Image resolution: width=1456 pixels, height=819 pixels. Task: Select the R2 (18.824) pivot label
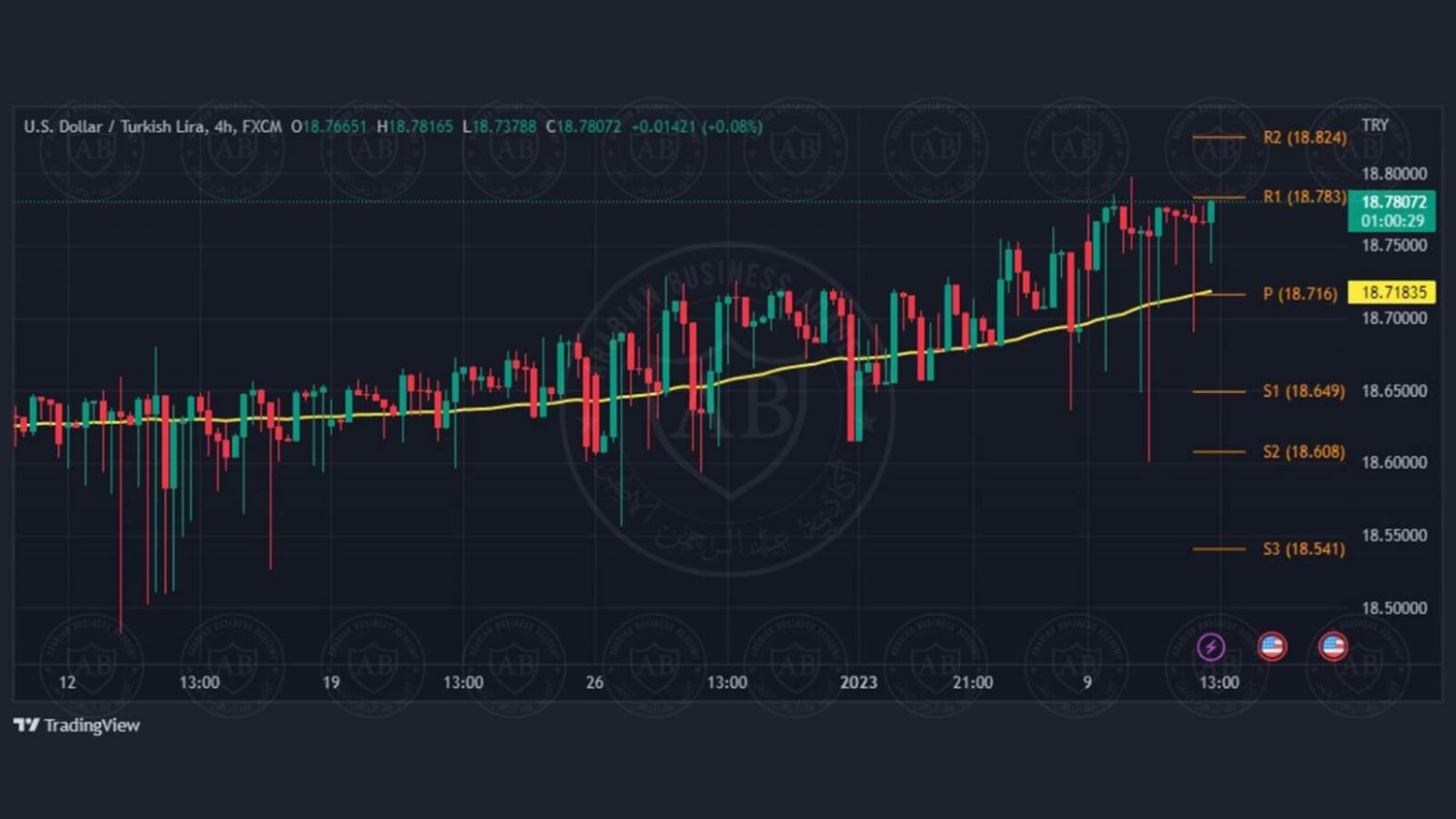pyautogui.click(x=1305, y=137)
